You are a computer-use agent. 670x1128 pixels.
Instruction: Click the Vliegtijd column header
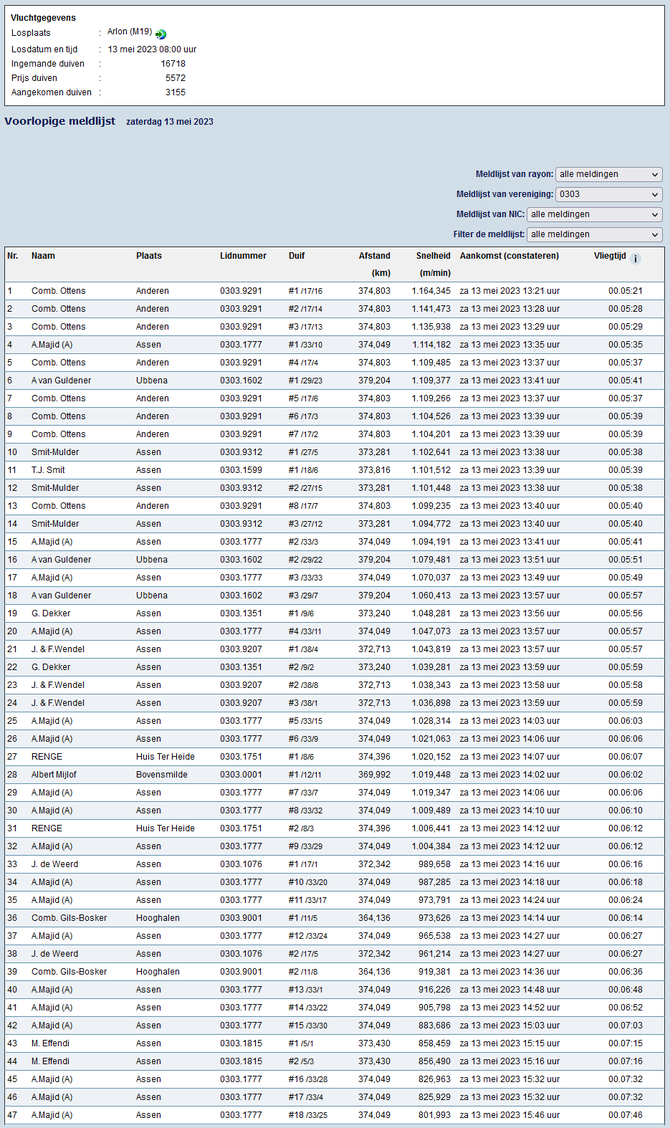[x=610, y=255]
